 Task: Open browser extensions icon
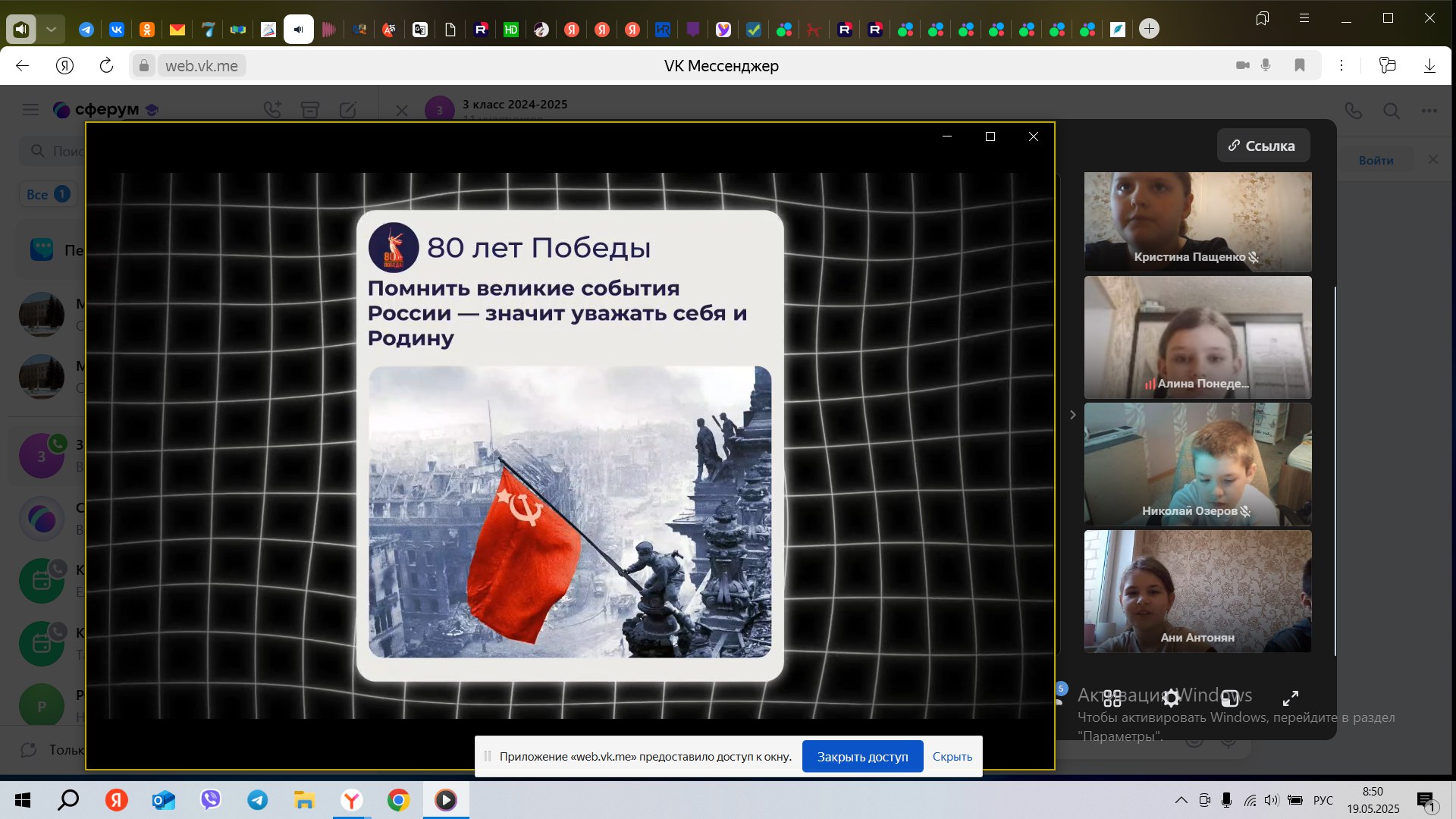(x=1387, y=66)
